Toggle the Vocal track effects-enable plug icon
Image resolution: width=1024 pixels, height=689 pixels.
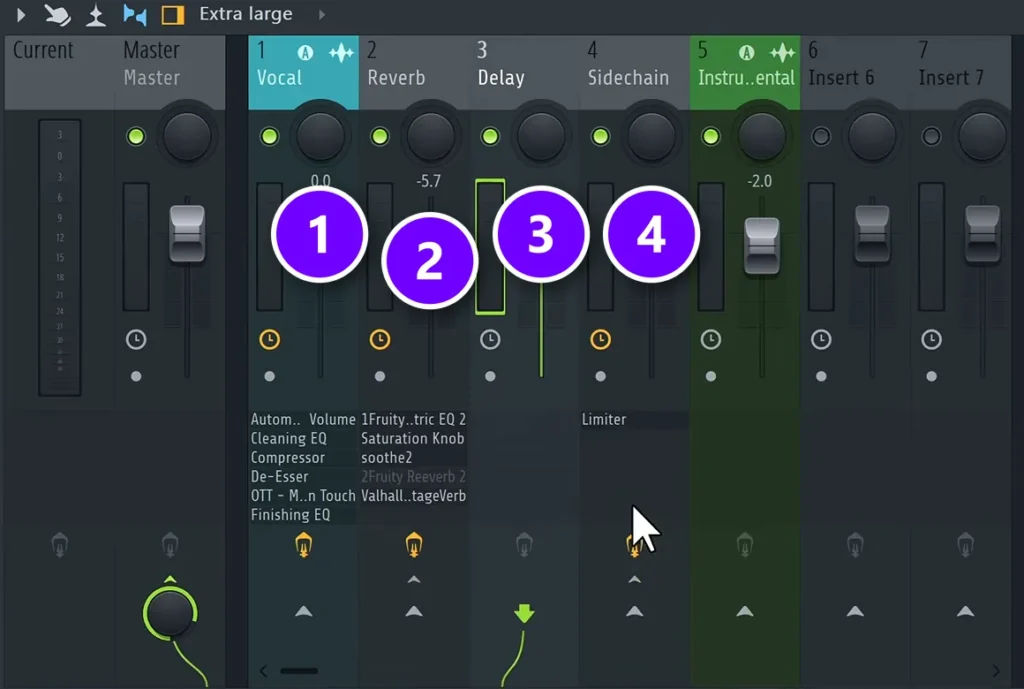pos(303,544)
